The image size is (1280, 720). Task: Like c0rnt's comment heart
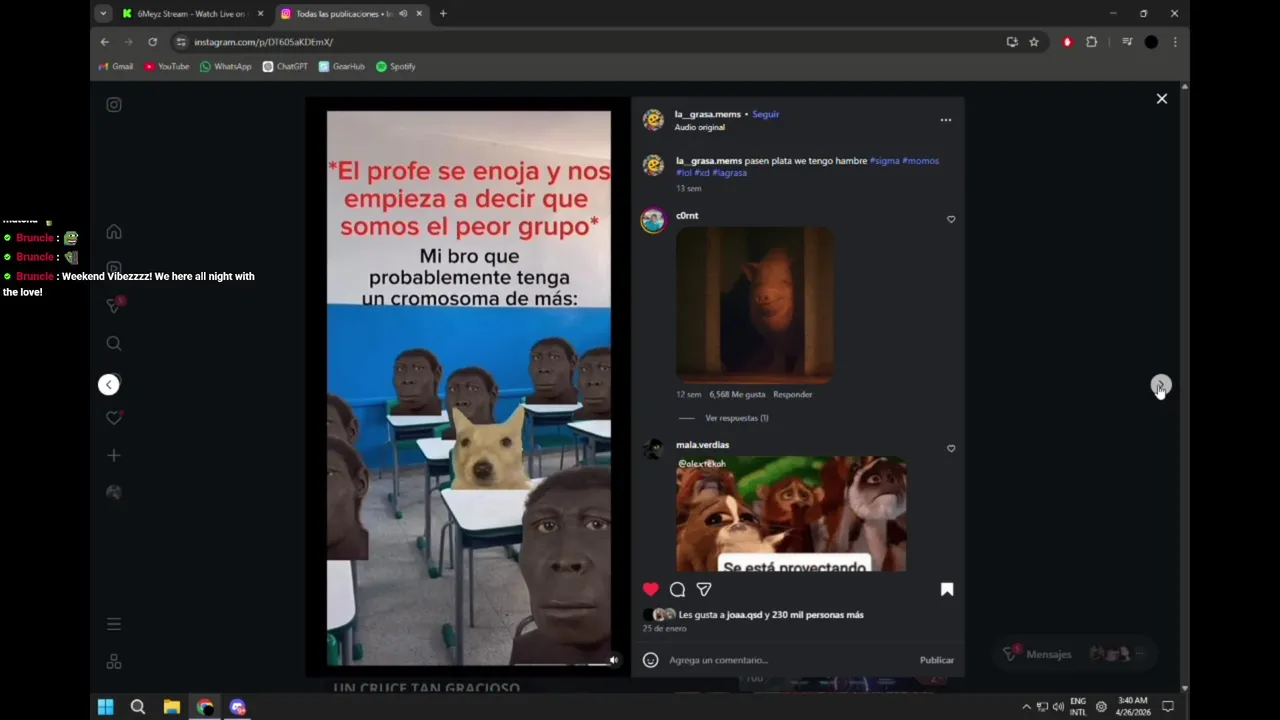[951, 219]
